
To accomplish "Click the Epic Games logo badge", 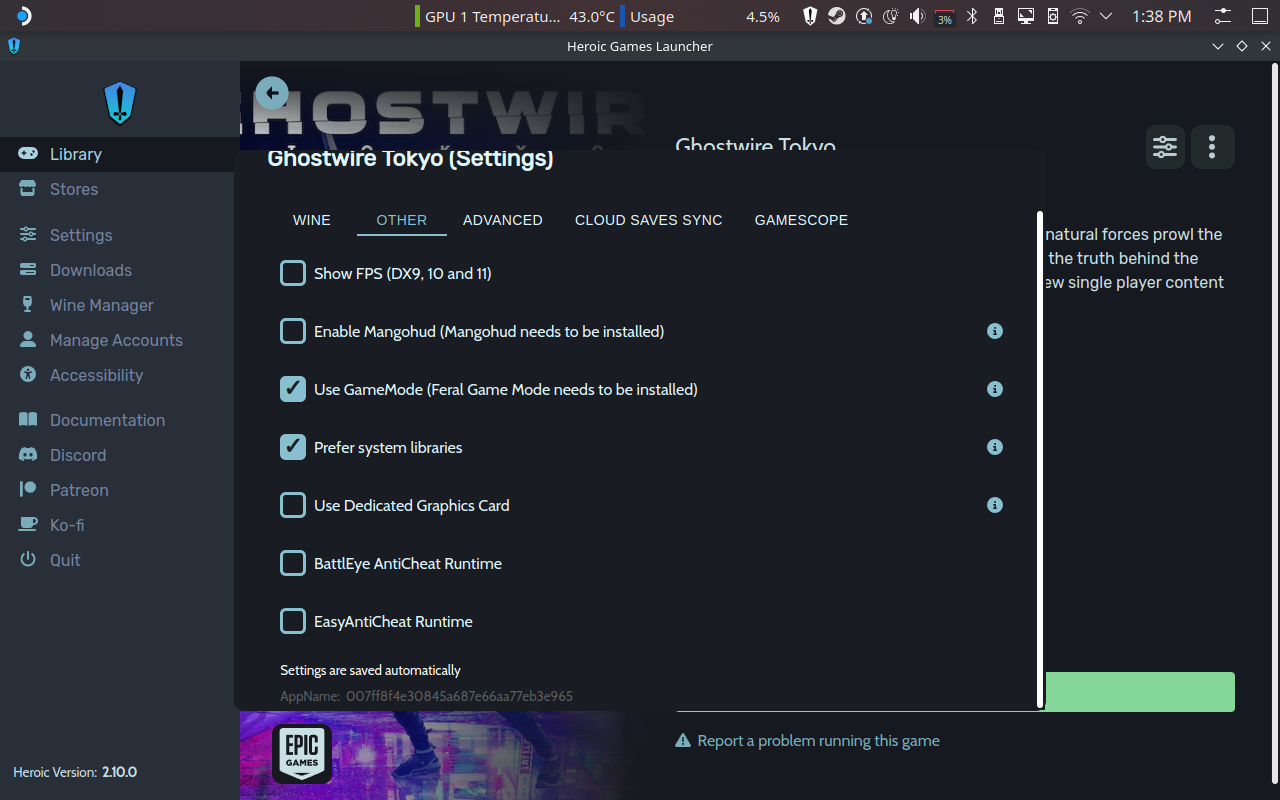I will (x=301, y=753).
